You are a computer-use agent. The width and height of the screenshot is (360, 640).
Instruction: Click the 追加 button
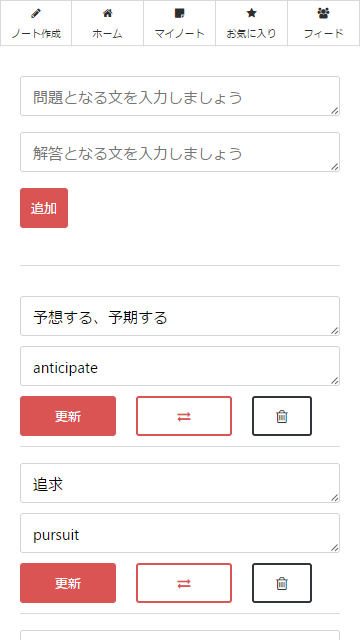(44, 208)
